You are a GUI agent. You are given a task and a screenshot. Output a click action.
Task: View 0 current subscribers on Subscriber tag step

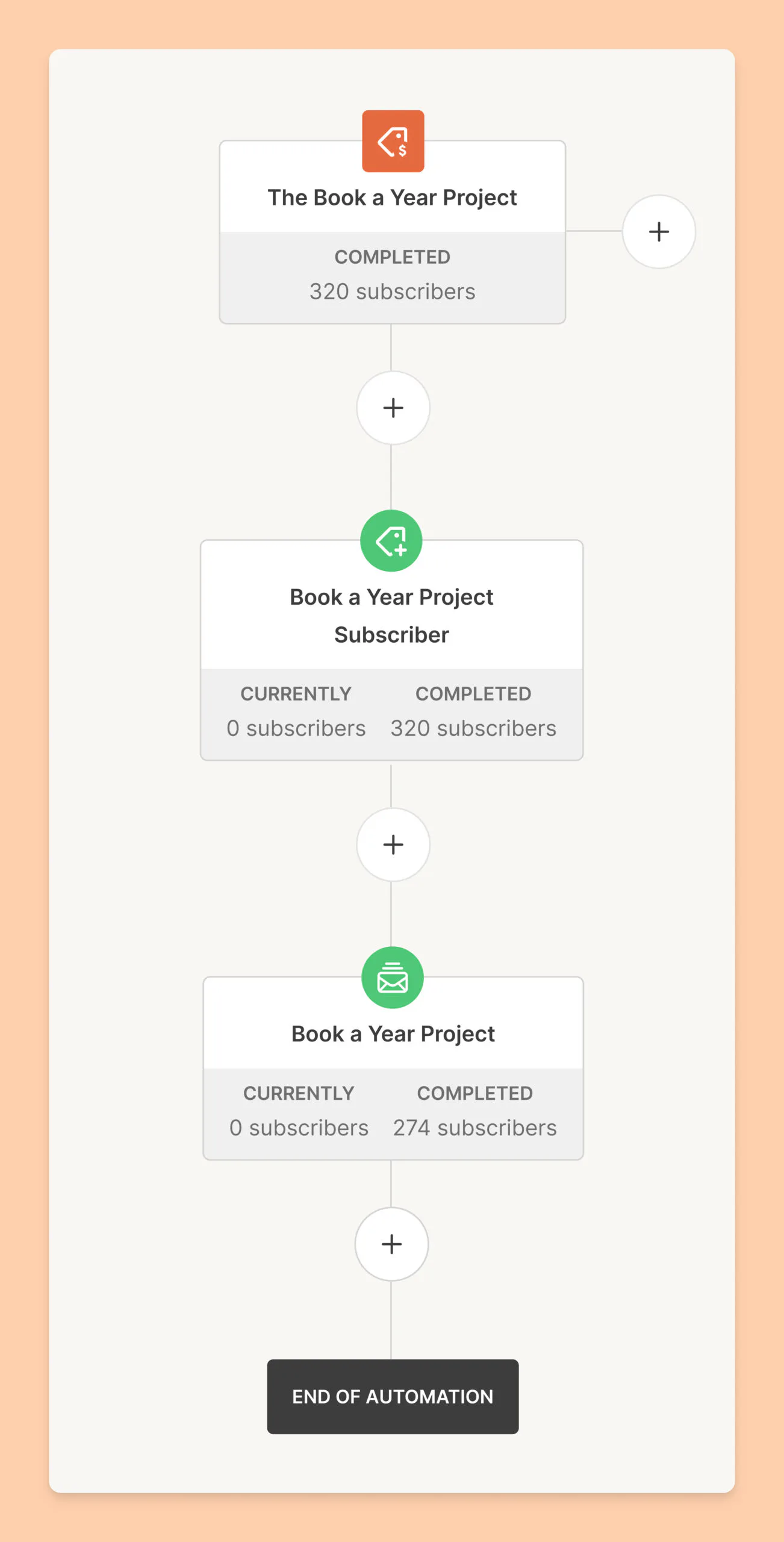pyautogui.click(x=296, y=729)
